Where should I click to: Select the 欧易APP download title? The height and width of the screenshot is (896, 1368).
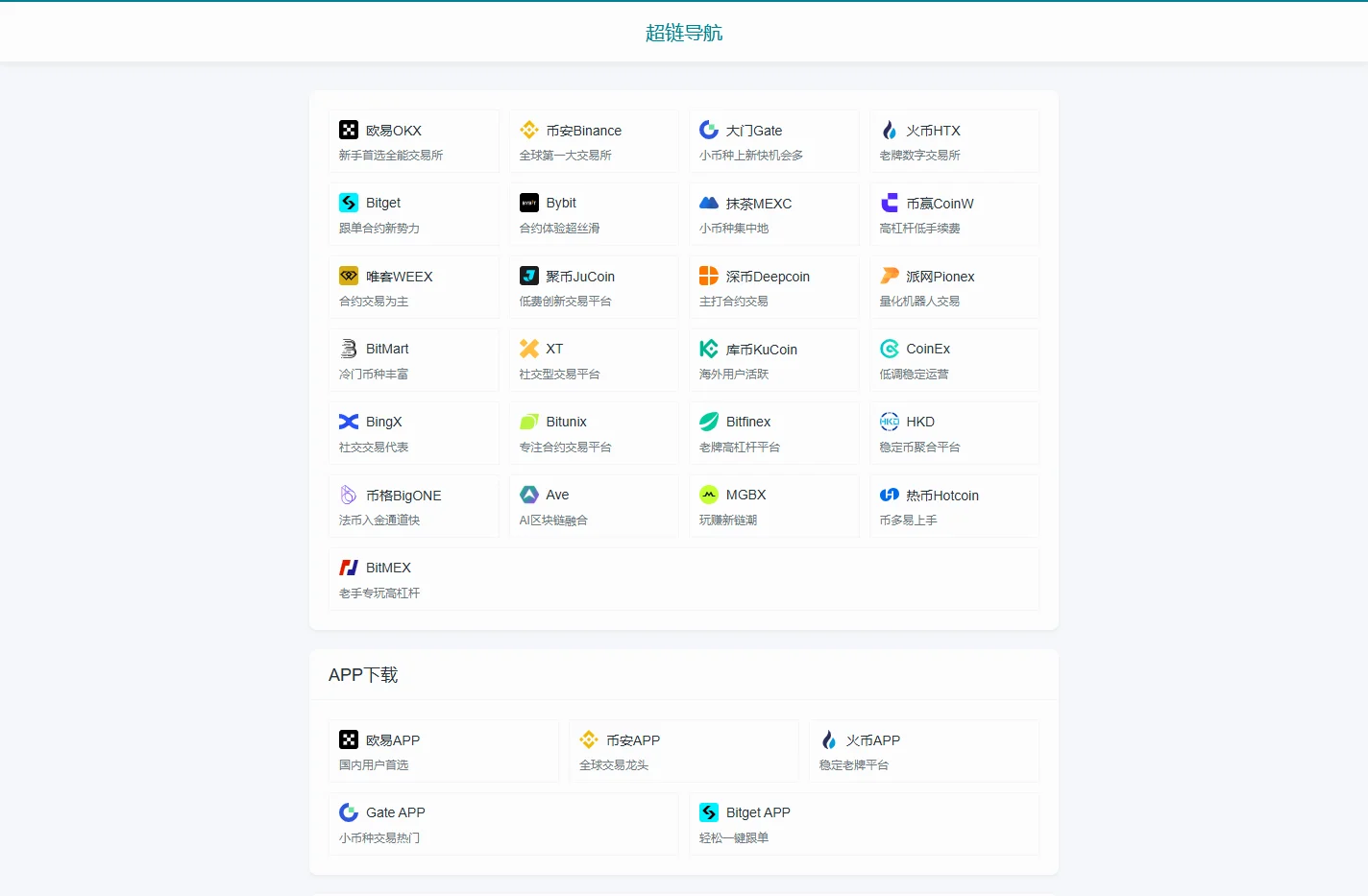[x=393, y=740]
